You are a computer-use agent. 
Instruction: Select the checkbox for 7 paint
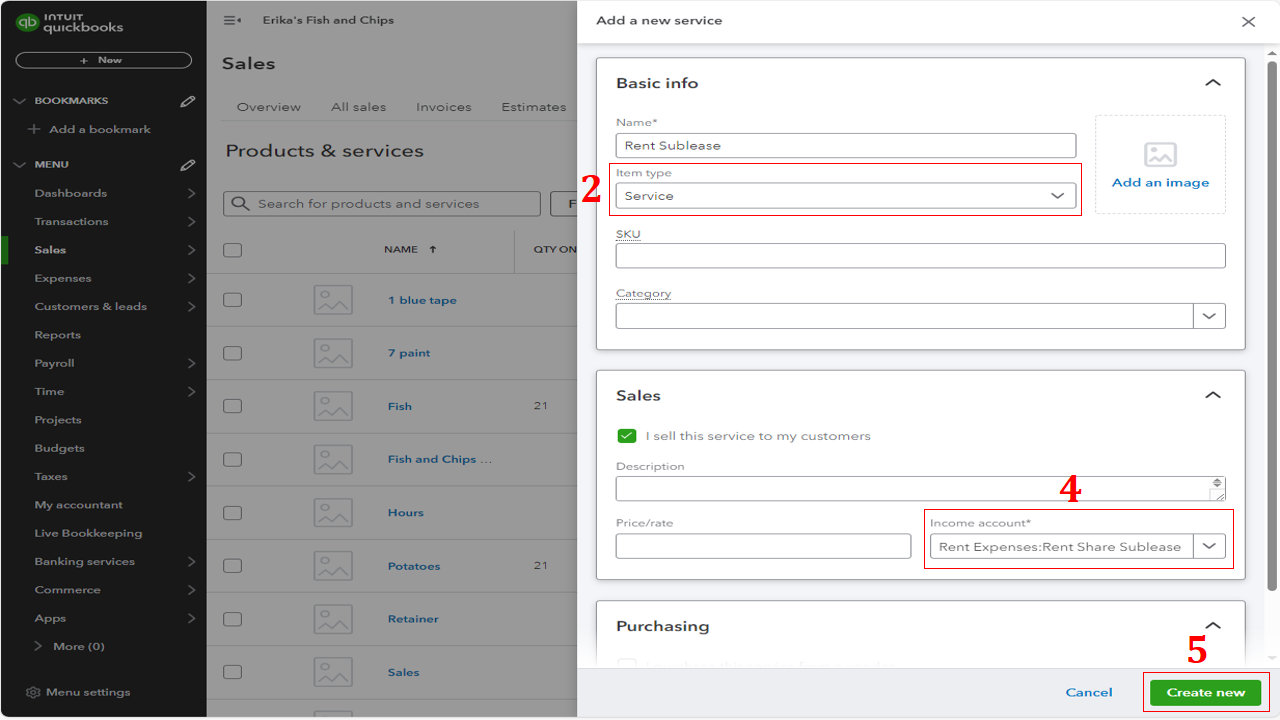232,353
